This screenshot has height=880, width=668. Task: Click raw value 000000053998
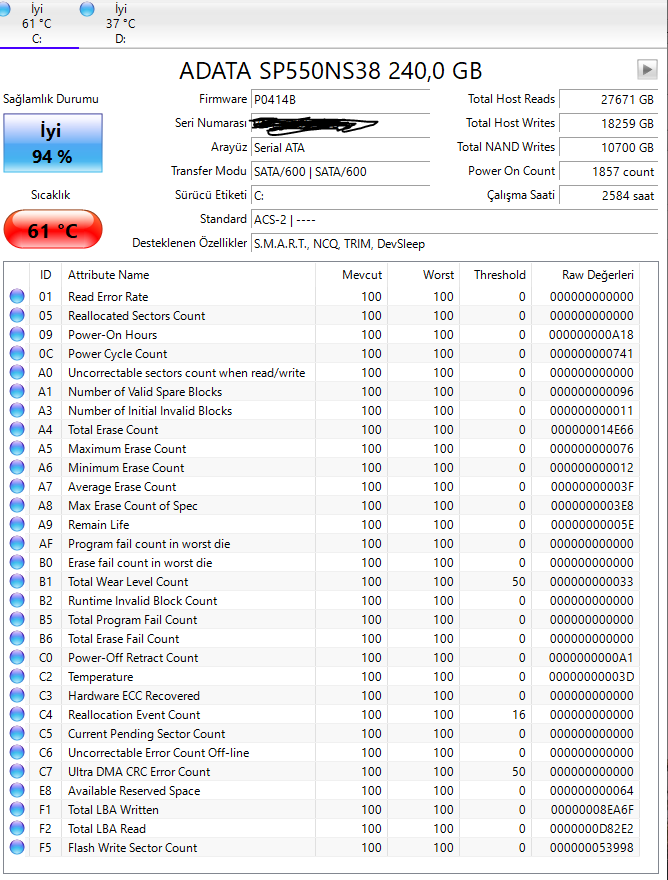[x=592, y=847]
